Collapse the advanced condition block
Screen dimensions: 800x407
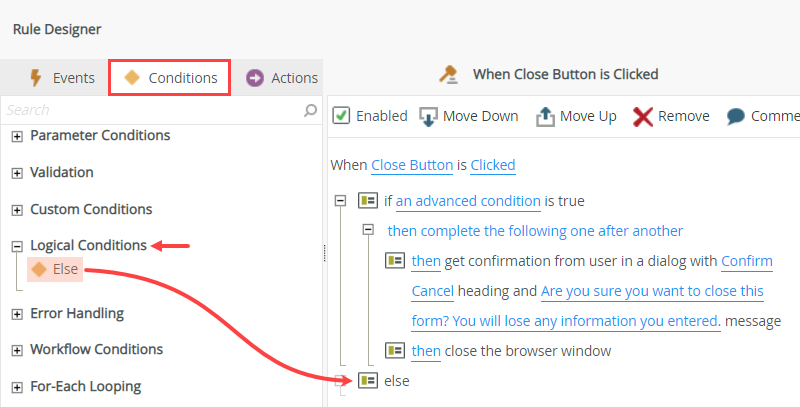[341, 201]
